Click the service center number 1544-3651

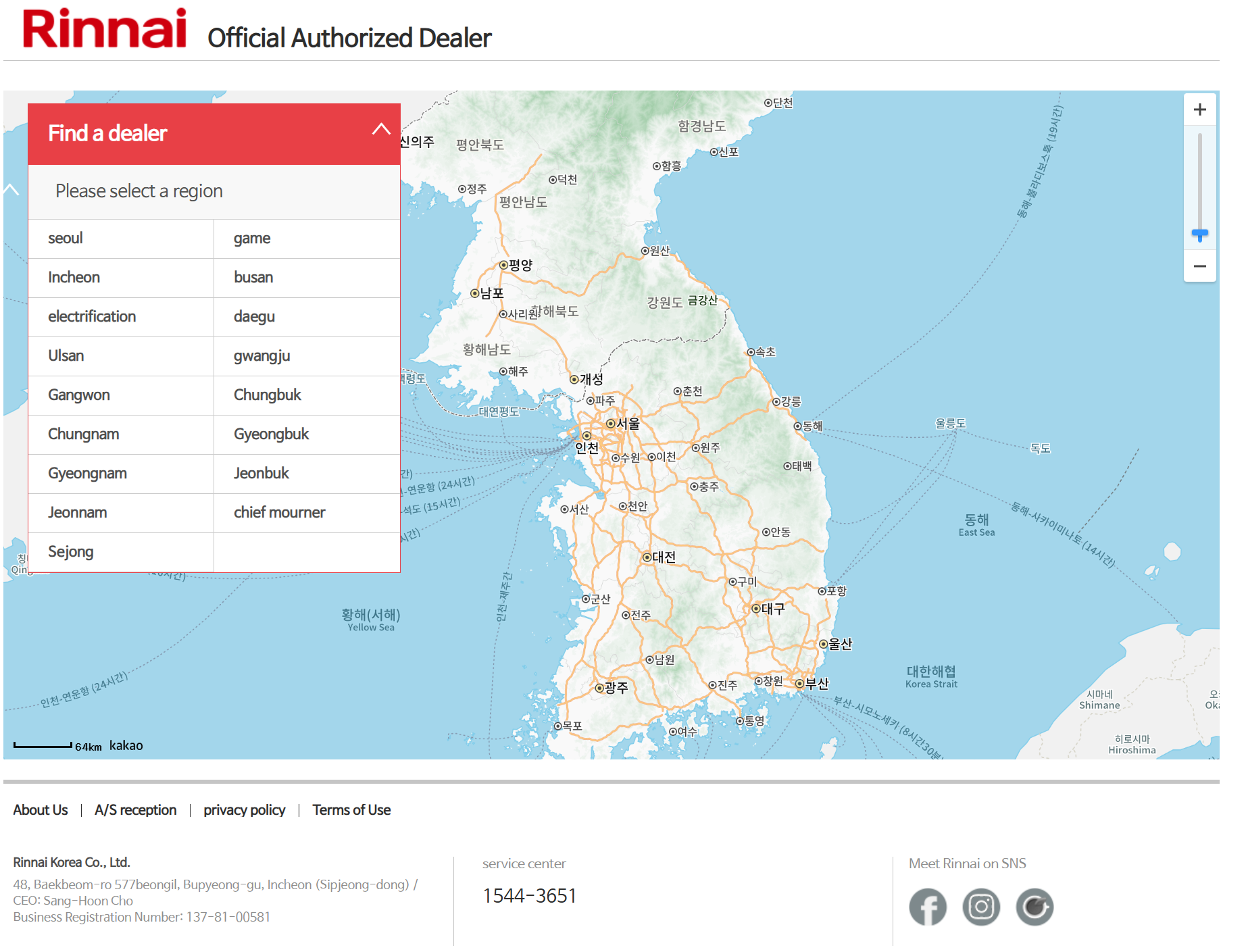click(530, 896)
